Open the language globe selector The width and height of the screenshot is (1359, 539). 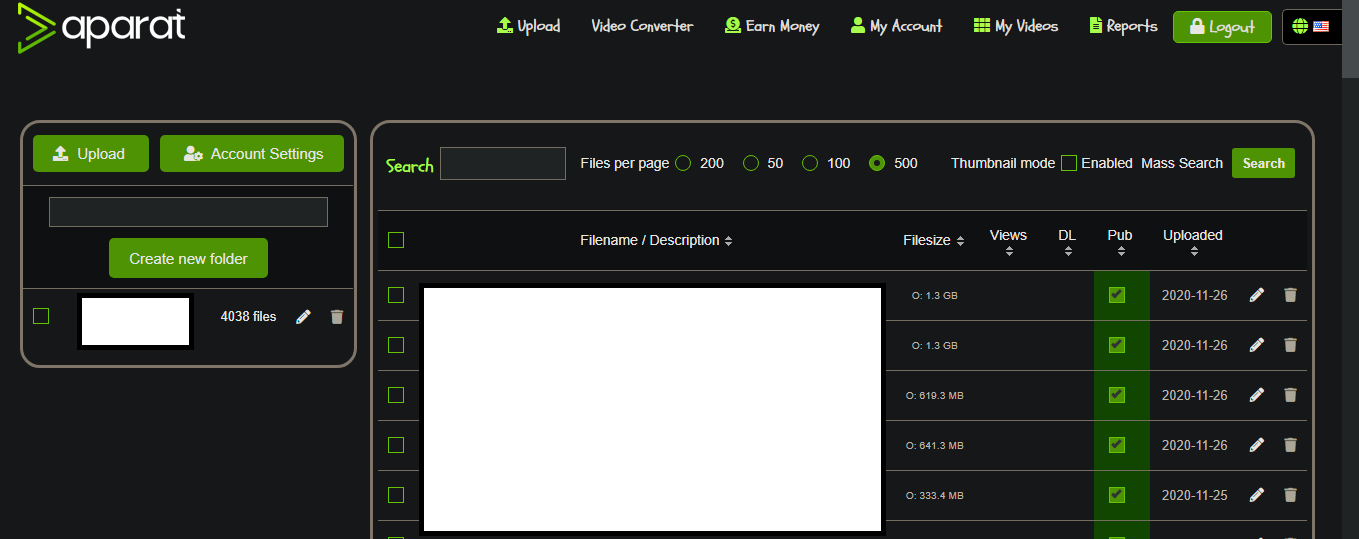tap(1311, 27)
